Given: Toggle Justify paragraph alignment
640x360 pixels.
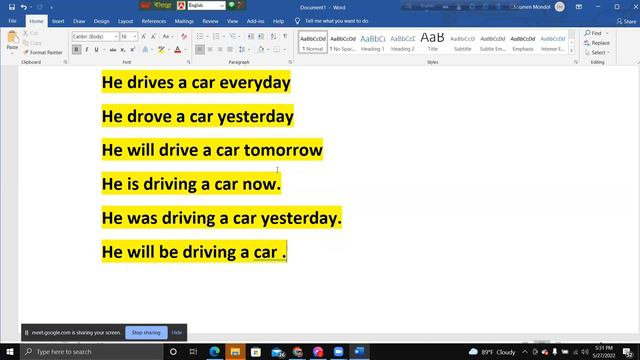Looking at the screenshot, I should [x=230, y=50].
